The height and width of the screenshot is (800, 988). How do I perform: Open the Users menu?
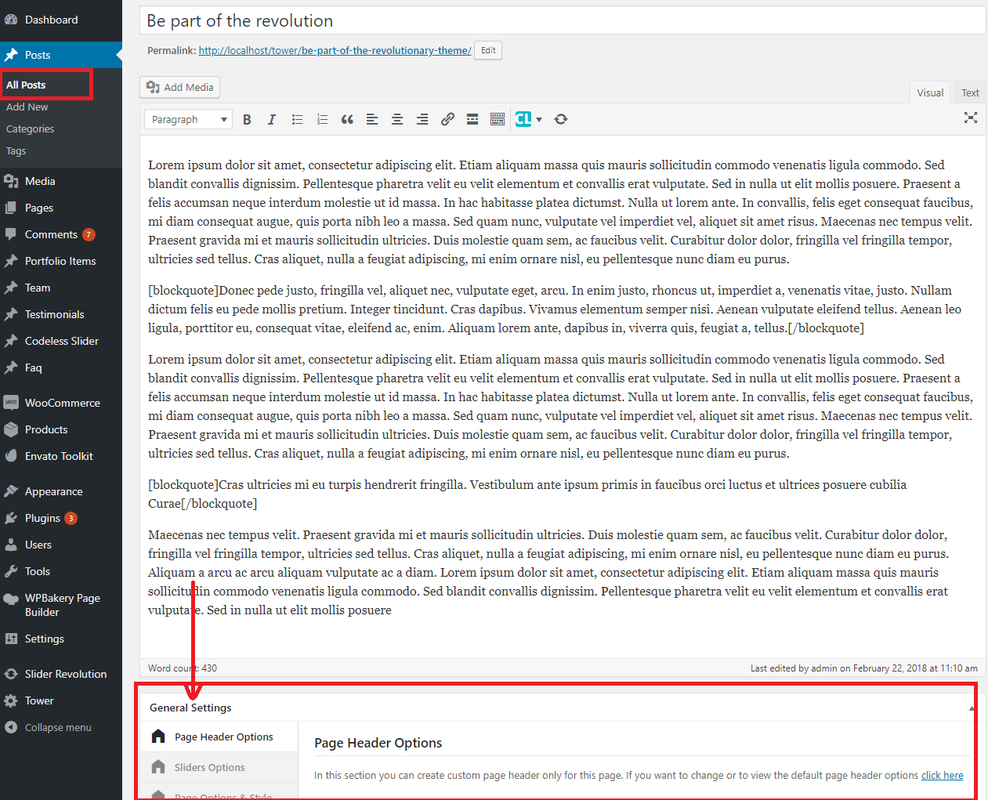(x=61, y=545)
